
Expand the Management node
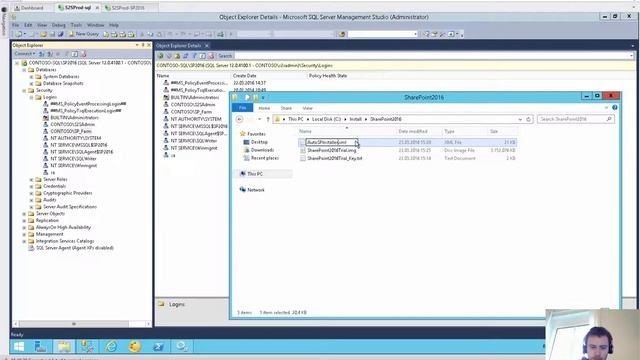click(x=24, y=234)
